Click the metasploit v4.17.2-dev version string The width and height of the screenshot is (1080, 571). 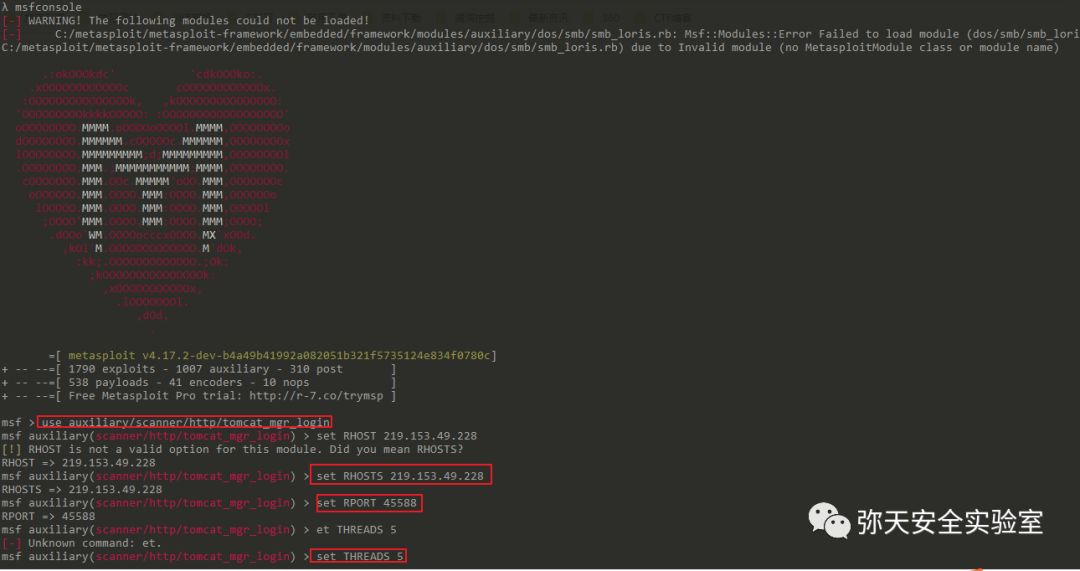(x=279, y=355)
